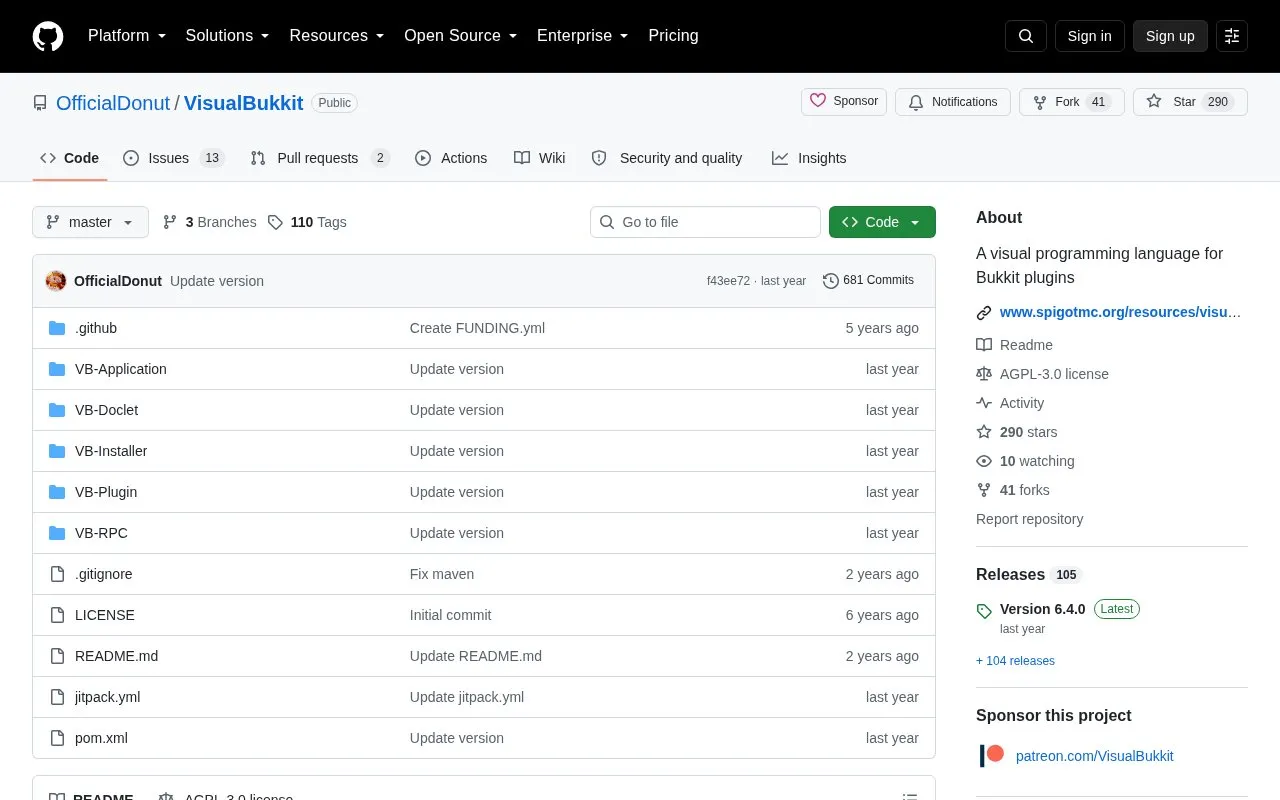This screenshot has height=800, width=1280.
Task: Open the 681 Commits history
Action: [x=868, y=280]
